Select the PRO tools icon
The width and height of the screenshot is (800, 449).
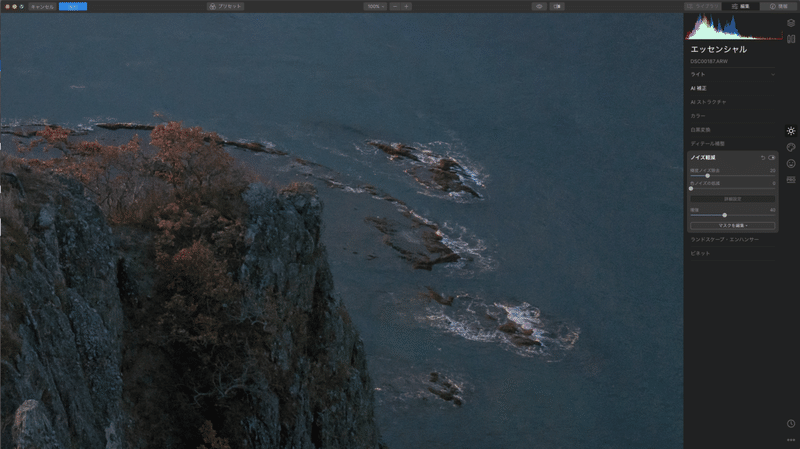coord(791,180)
